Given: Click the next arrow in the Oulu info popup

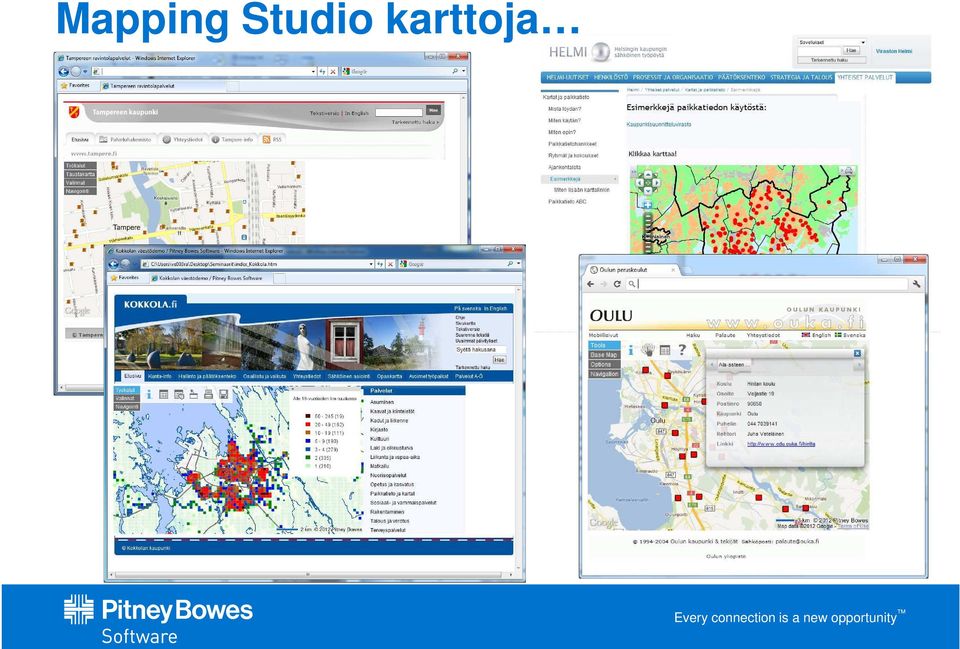Looking at the screenshot, I should click(x=858, y=365).
